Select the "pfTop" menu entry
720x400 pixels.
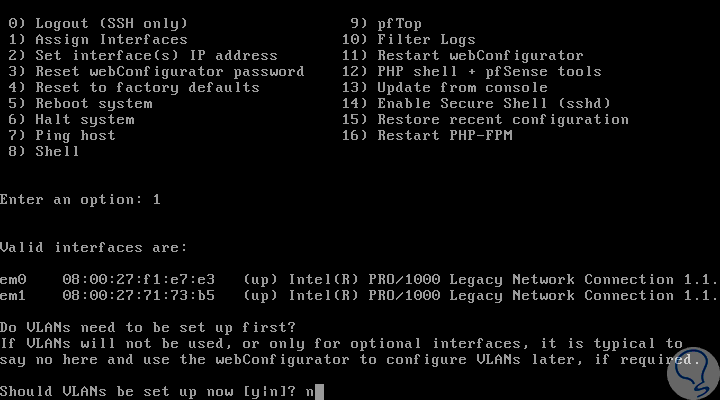[x=399, y=23]
